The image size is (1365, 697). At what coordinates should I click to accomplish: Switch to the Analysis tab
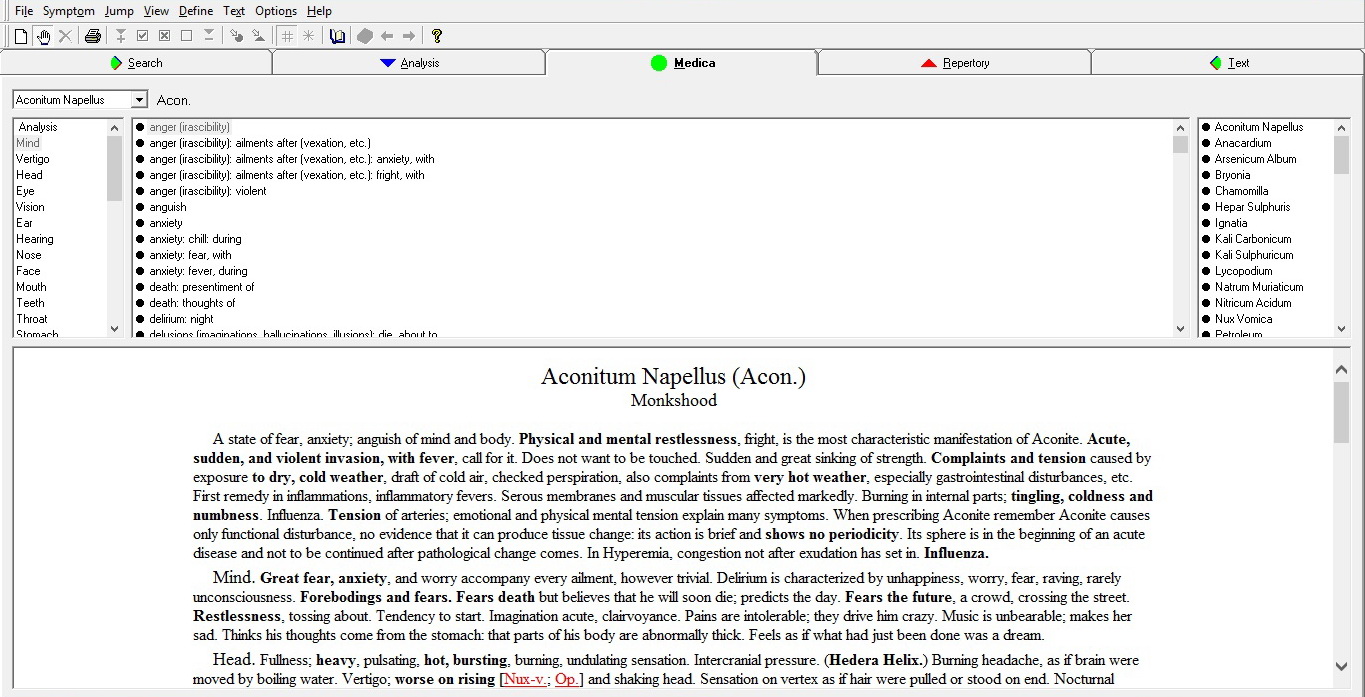point(409,63)
